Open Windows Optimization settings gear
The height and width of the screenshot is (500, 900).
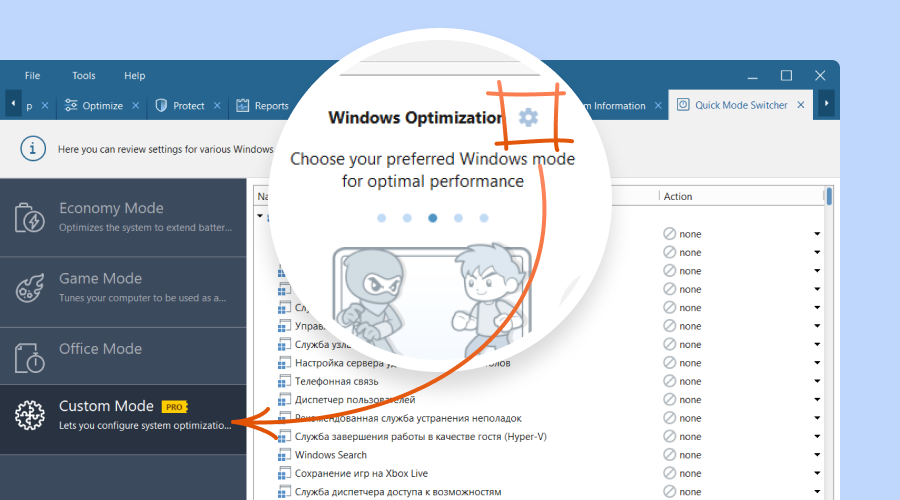(528, 117)
